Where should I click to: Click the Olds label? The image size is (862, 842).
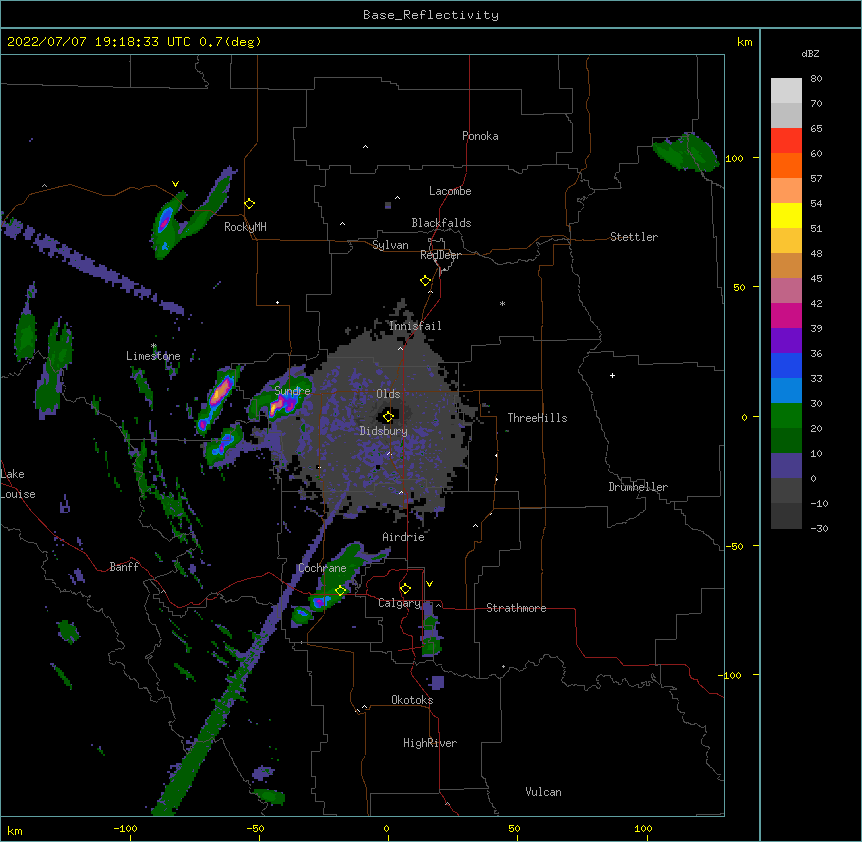[x=388, y=394]
